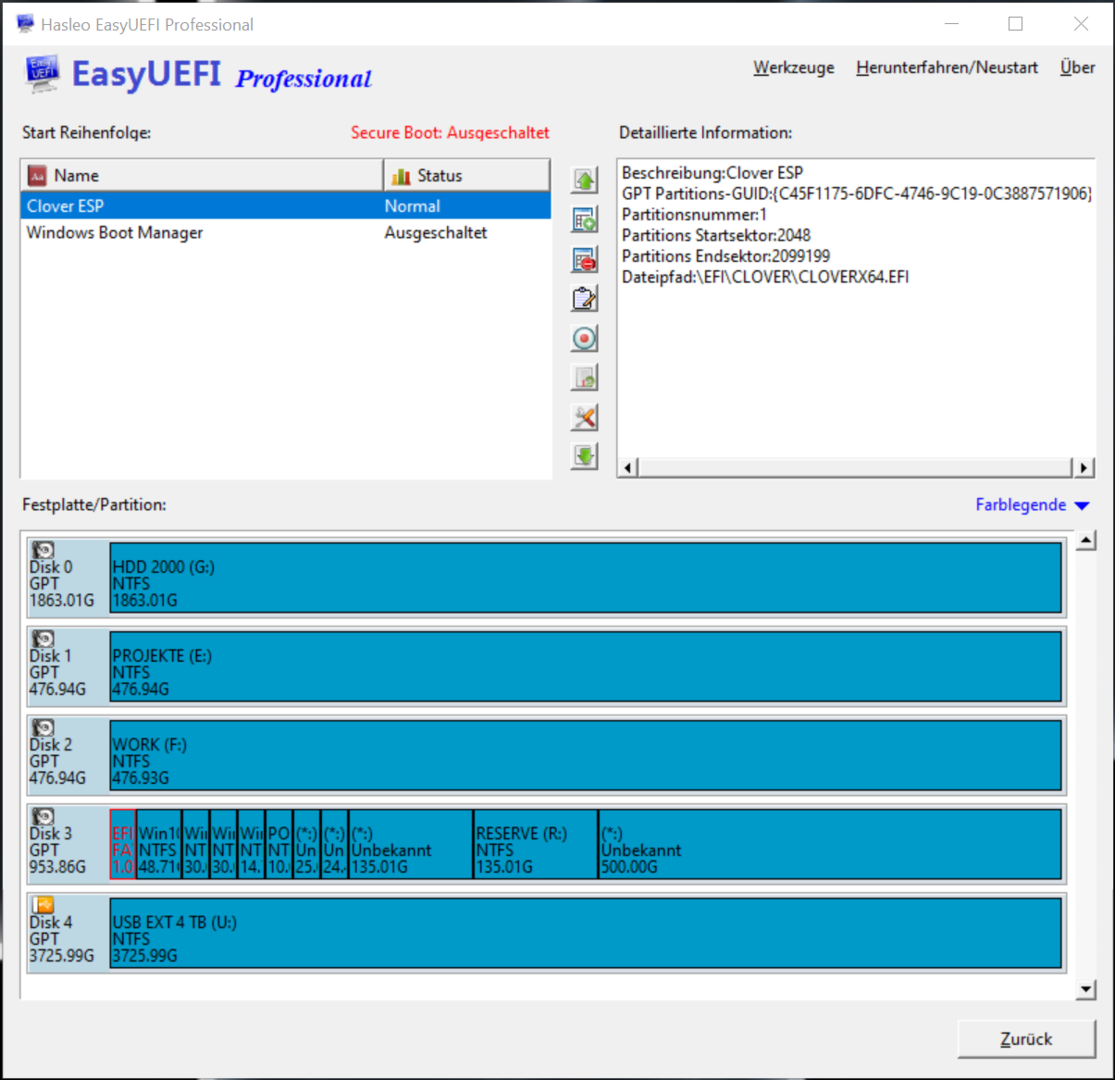This screenshot has width=1115, height=1080.
Task: Click the Disk 1 drive icon
Action: [x=43, y=638]
